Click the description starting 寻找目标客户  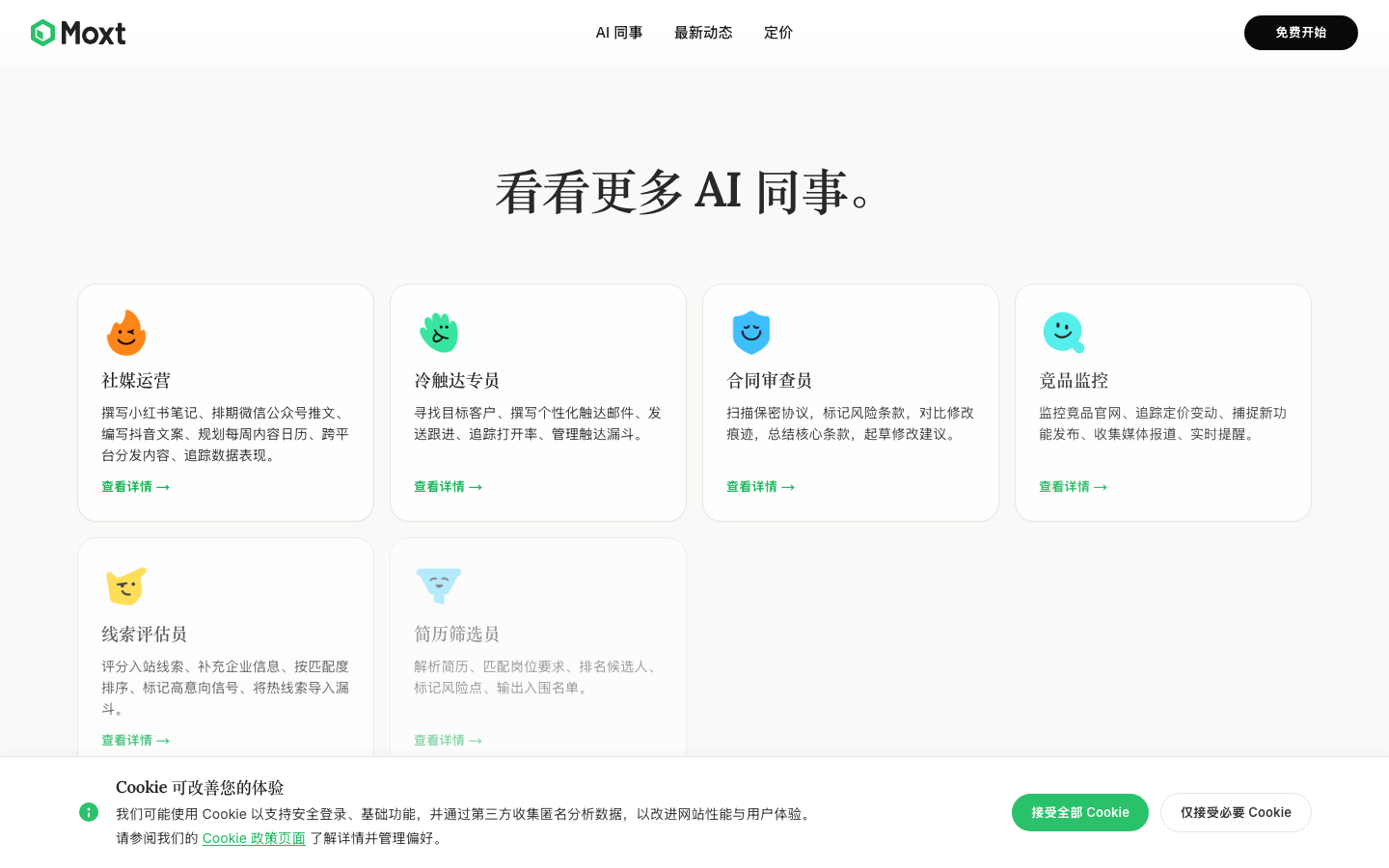[538, 423]
